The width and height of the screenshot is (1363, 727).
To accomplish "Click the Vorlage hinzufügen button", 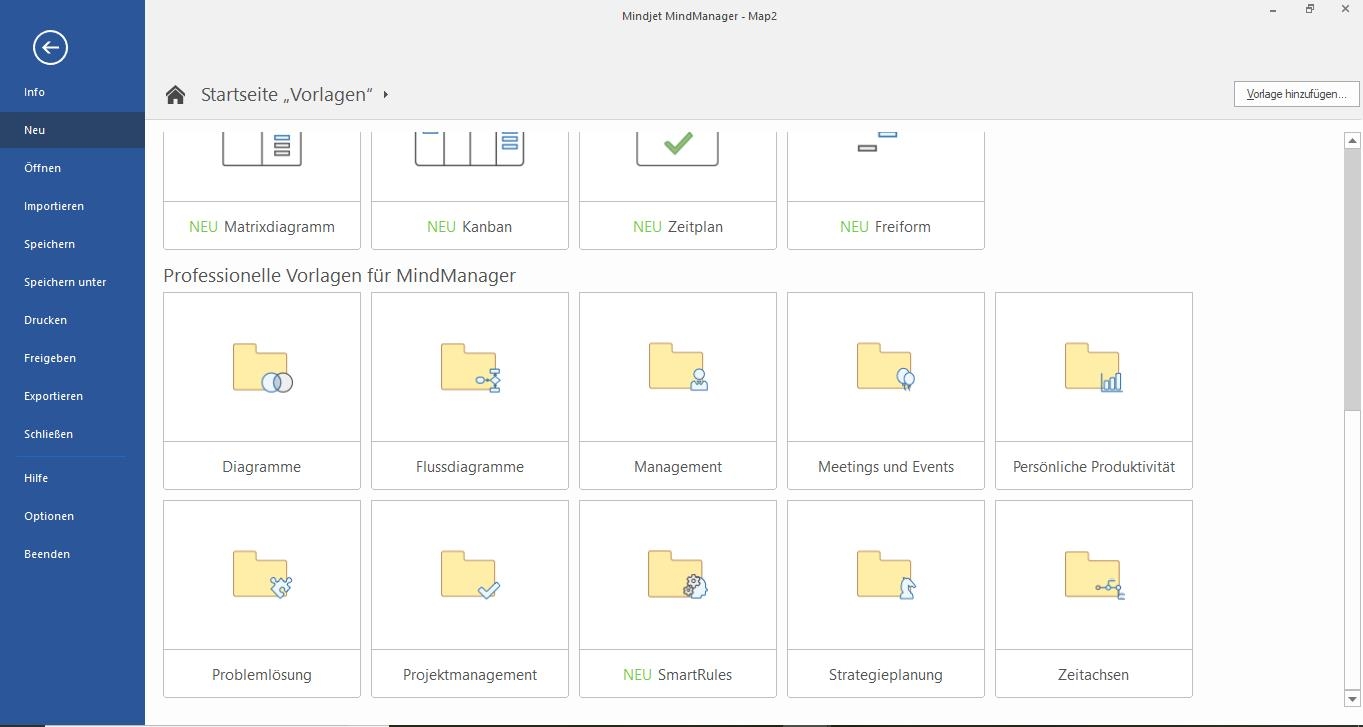I will [x=1296, y=94].
